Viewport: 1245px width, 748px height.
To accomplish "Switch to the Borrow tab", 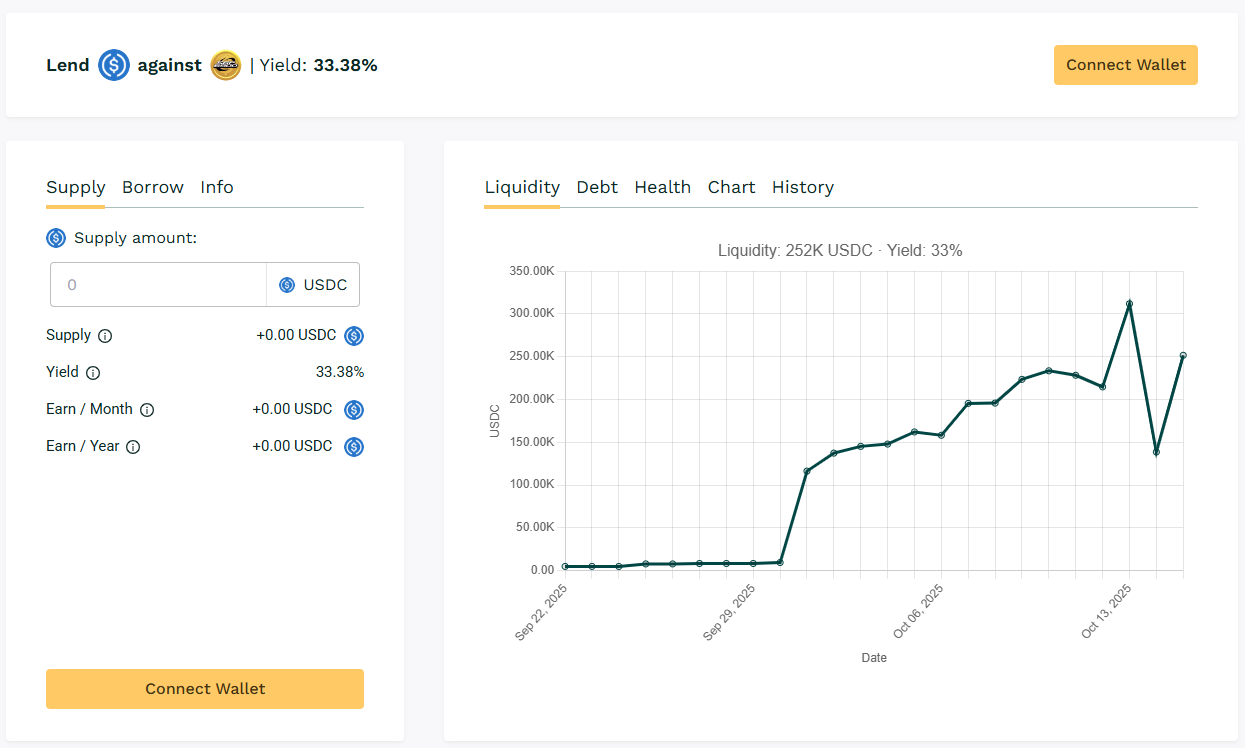I will coord(153,187).
